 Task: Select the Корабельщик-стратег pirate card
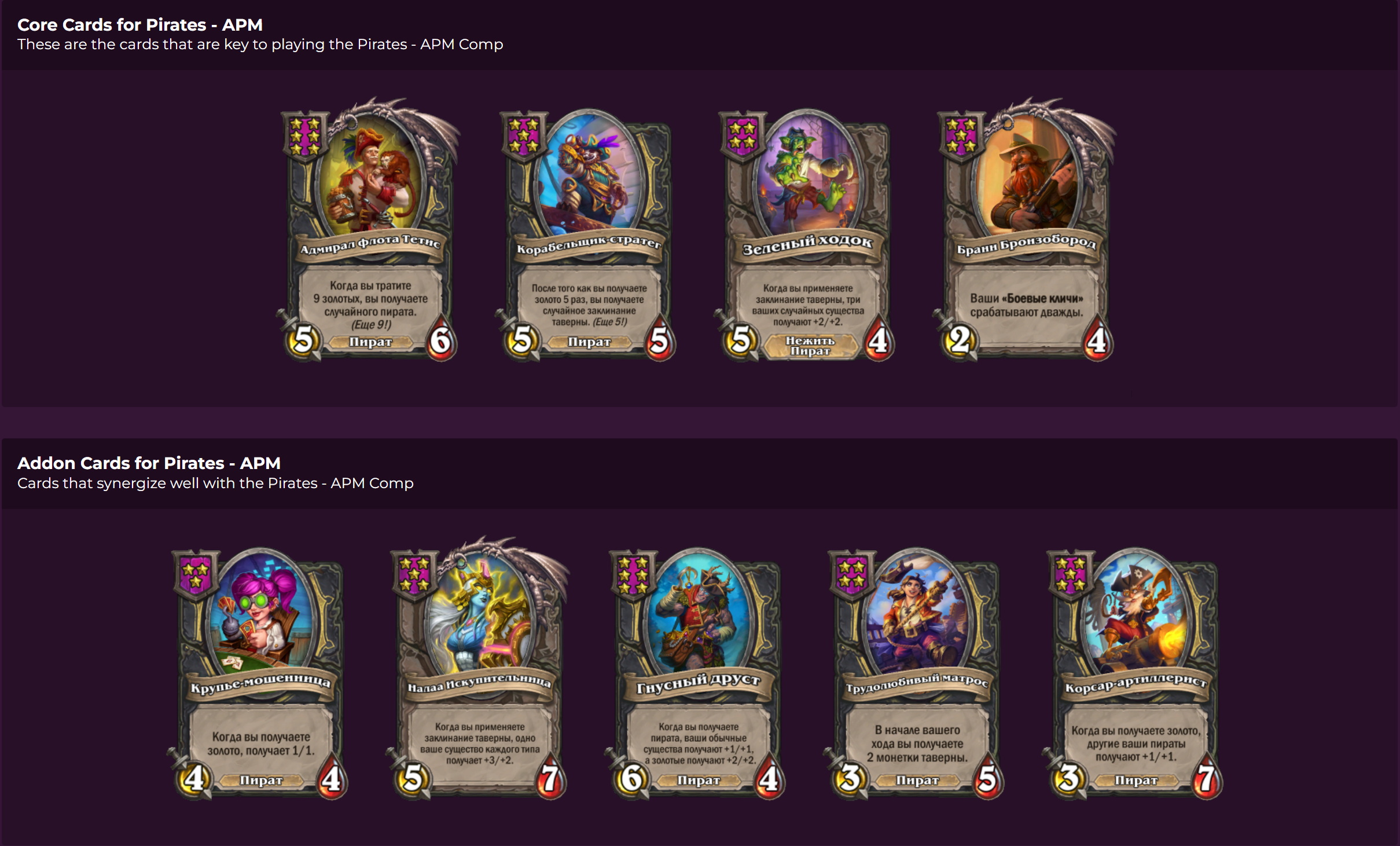[x=589, y=235]
